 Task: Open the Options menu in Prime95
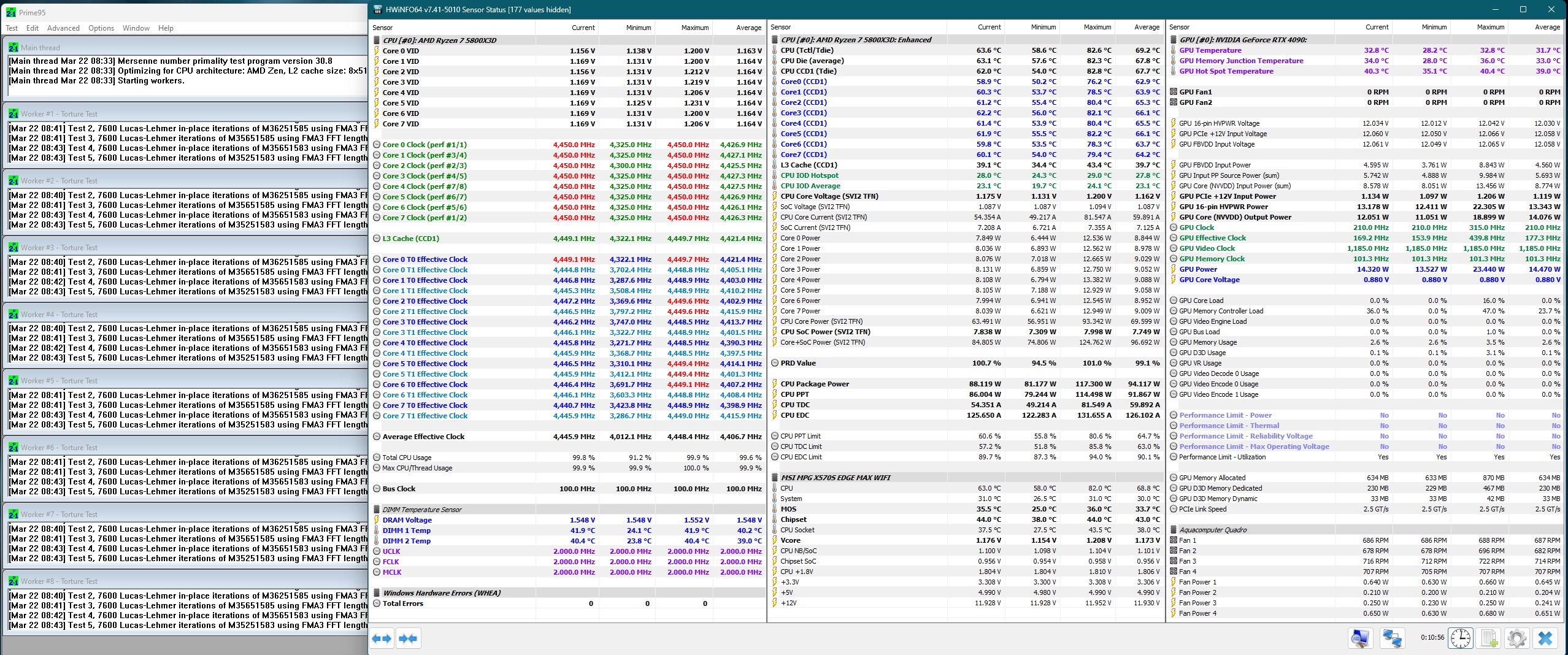(x=101, y=28)
